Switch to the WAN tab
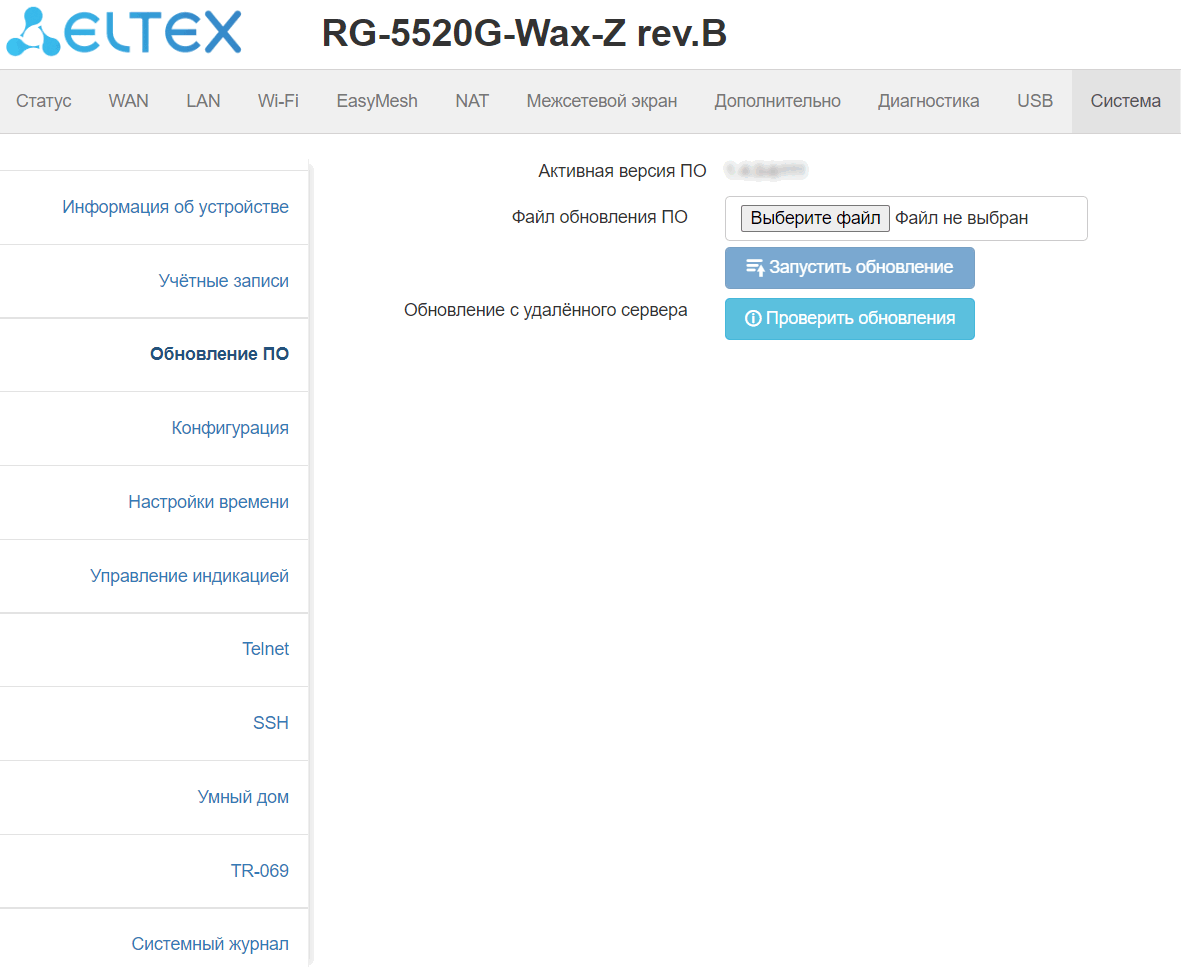This screenshot has height=967, width=1181. tap(129, 101)
